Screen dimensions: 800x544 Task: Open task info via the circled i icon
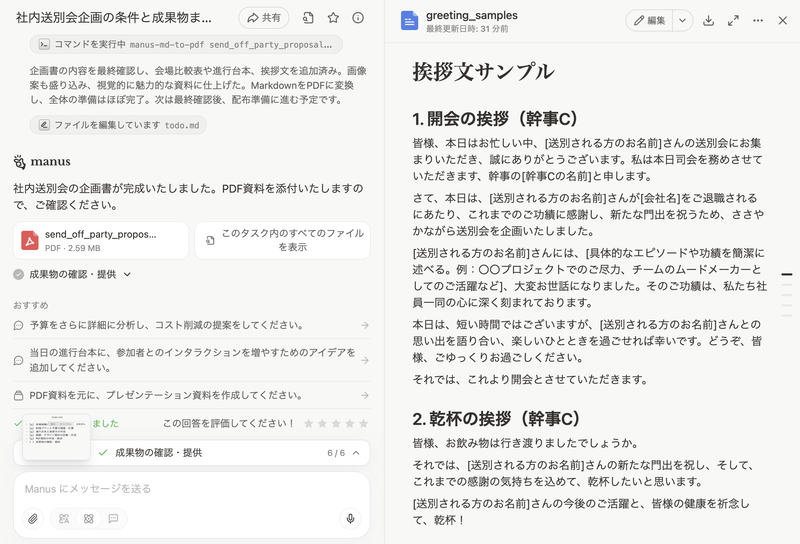(x=358, y=17)
